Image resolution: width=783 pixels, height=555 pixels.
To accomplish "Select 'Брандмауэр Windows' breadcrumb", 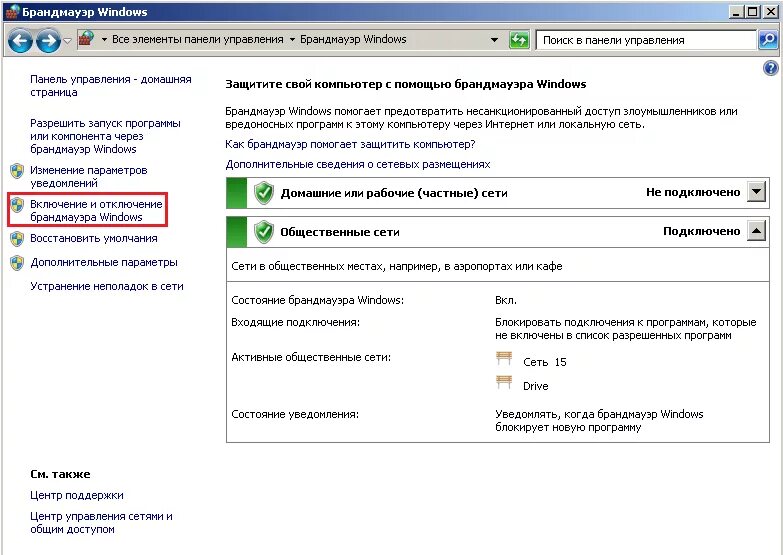I will [x=353, y=39].
